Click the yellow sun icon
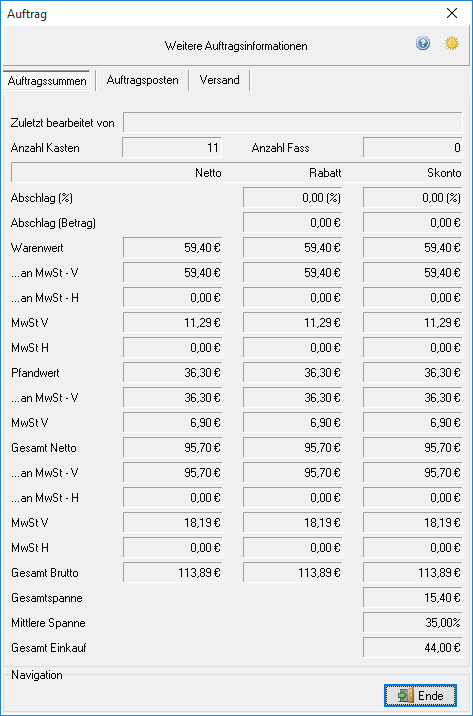The width and height of the screenshot is (473, 716). (452, 44)
